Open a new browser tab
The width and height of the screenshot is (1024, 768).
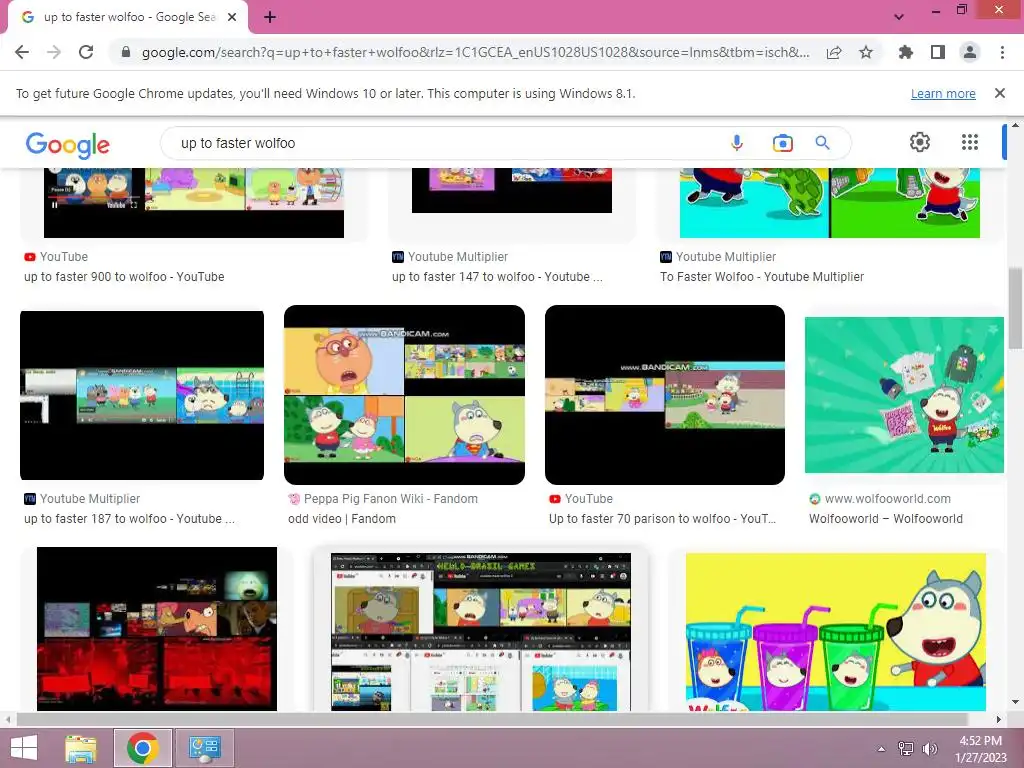coord(270,17)
